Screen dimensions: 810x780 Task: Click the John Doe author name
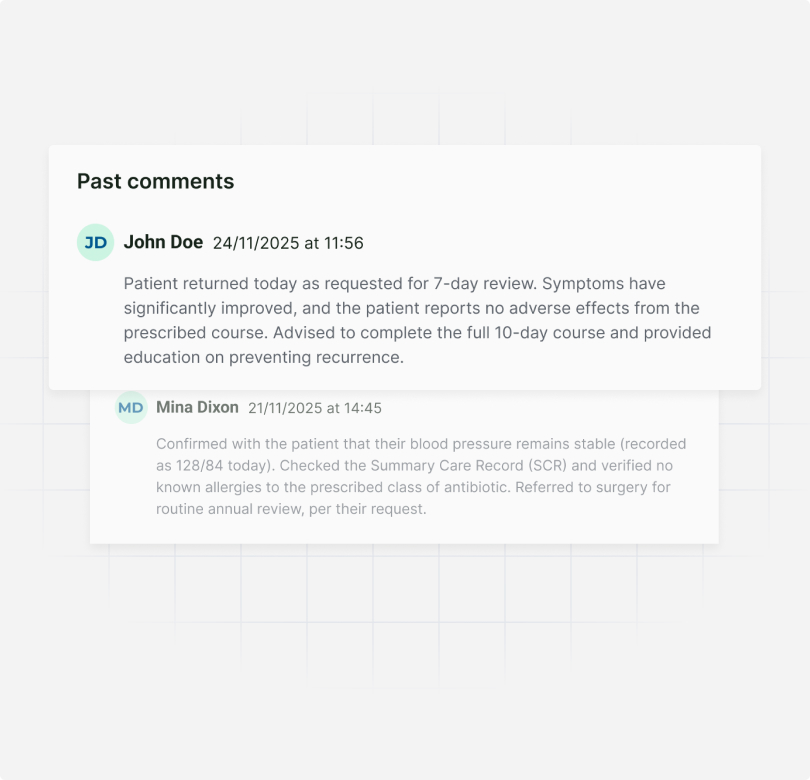tap(163, 242)
